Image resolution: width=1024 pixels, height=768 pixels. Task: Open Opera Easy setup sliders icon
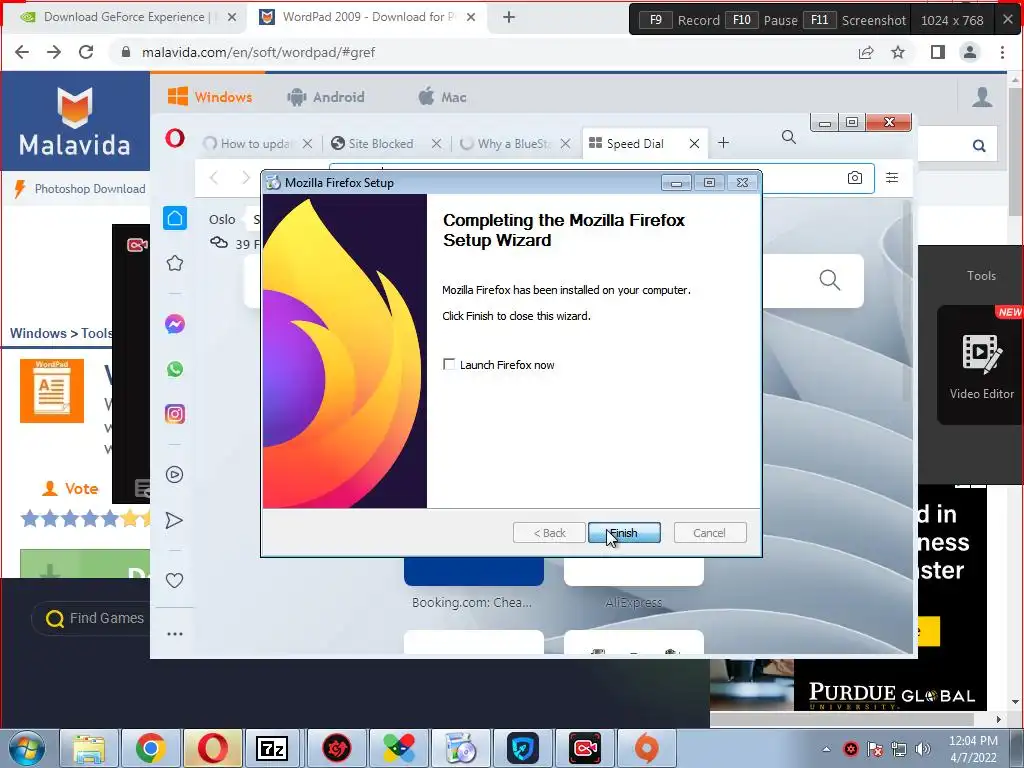(891, 177)
